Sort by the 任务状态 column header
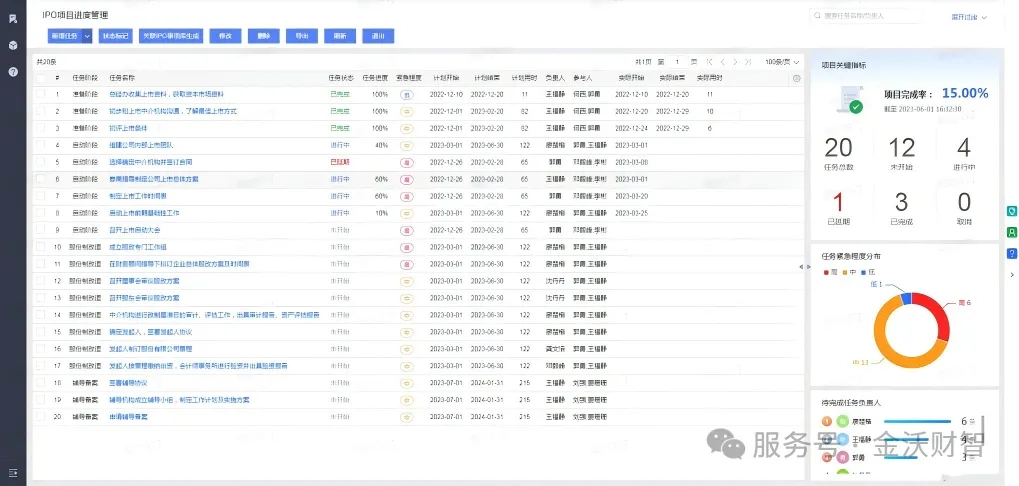The width and height of the screenshot is (1019, 486). click(341, 78)
